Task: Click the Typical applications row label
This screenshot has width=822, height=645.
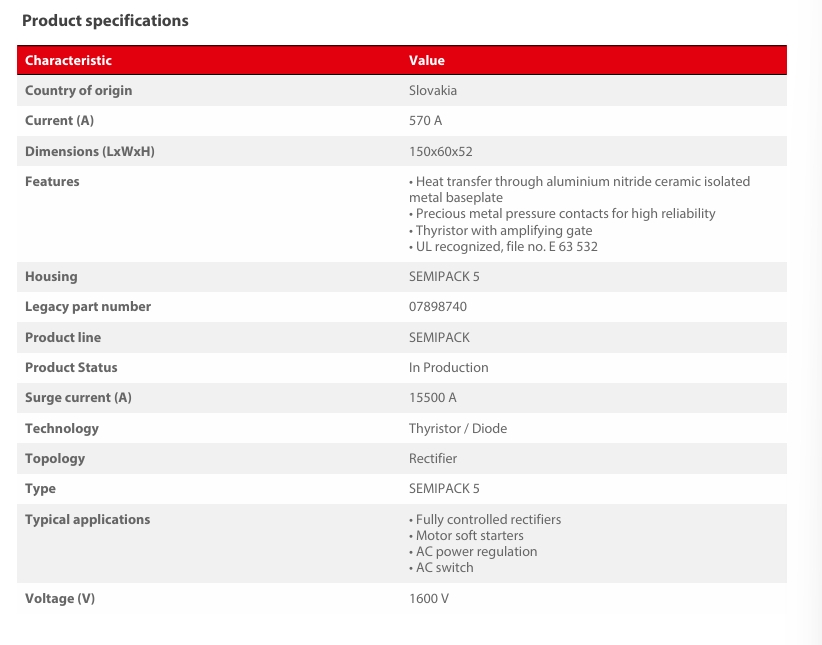Action: coord(87,519)
